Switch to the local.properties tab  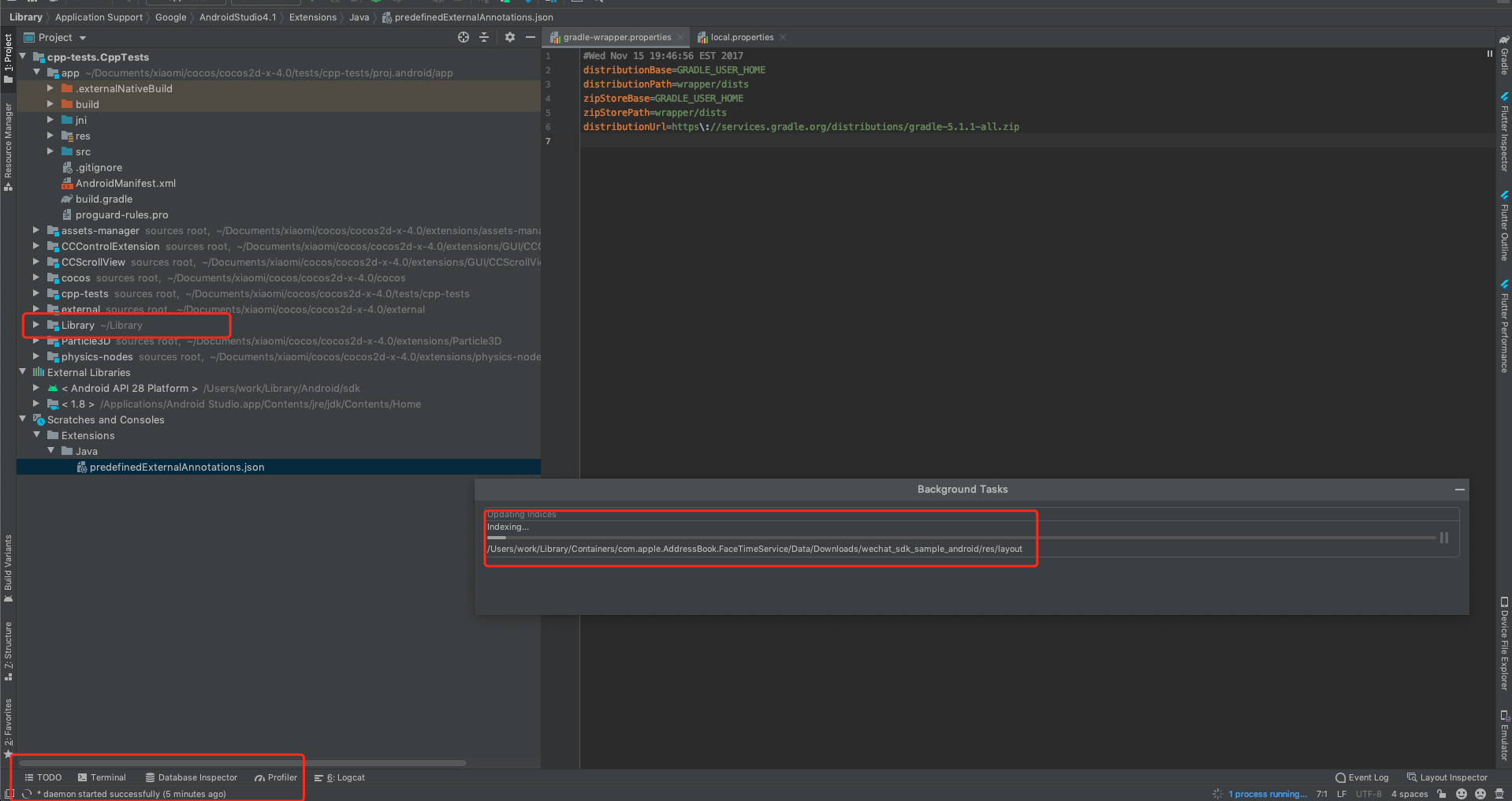click(x=741, y=37)
